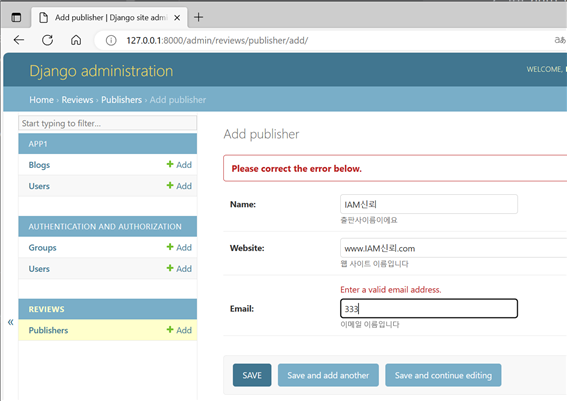Open Publishers in the Reviews sidebar section
Viewport: 569px width, 403px height.
pyautogui.click(x=48, y=330)
